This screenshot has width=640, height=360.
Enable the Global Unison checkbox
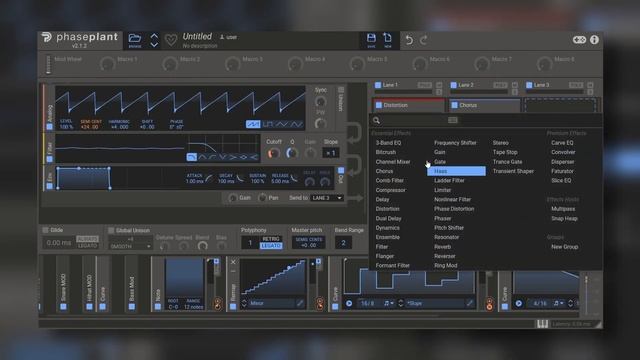pos(111,230)
